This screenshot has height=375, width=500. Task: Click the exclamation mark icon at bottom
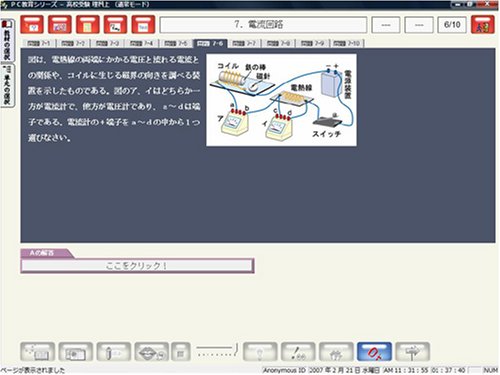tap(298, 352)
